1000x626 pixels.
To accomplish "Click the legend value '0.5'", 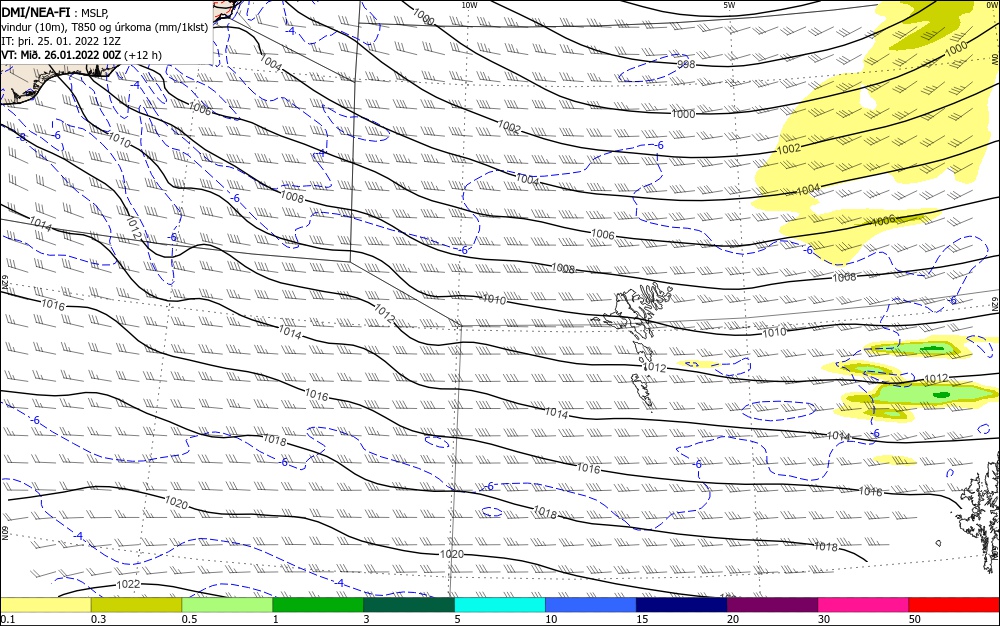I will point(189,619).
